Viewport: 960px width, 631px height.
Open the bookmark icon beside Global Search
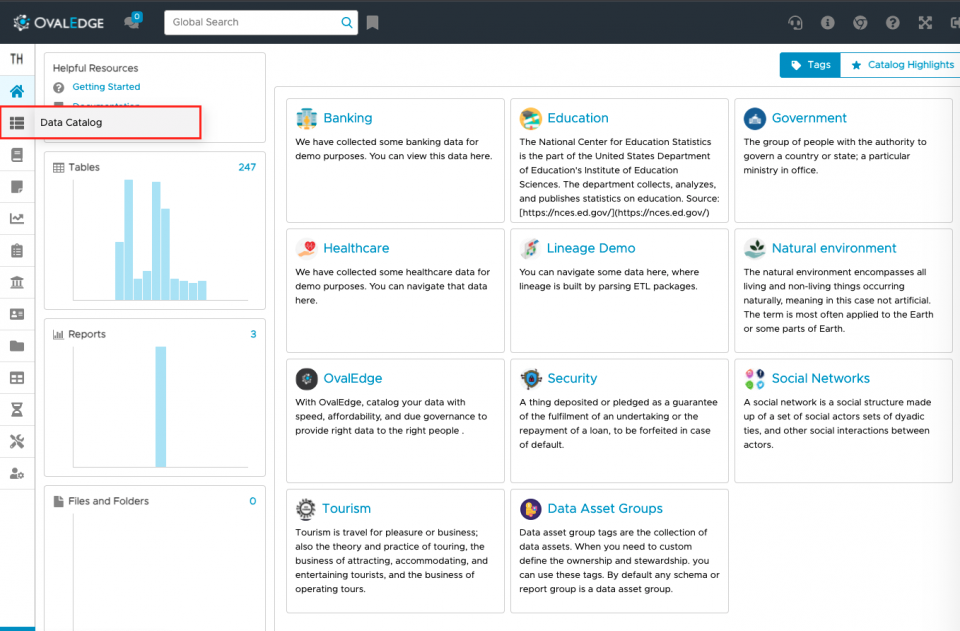pyautogui.click(x=372, y=23)
